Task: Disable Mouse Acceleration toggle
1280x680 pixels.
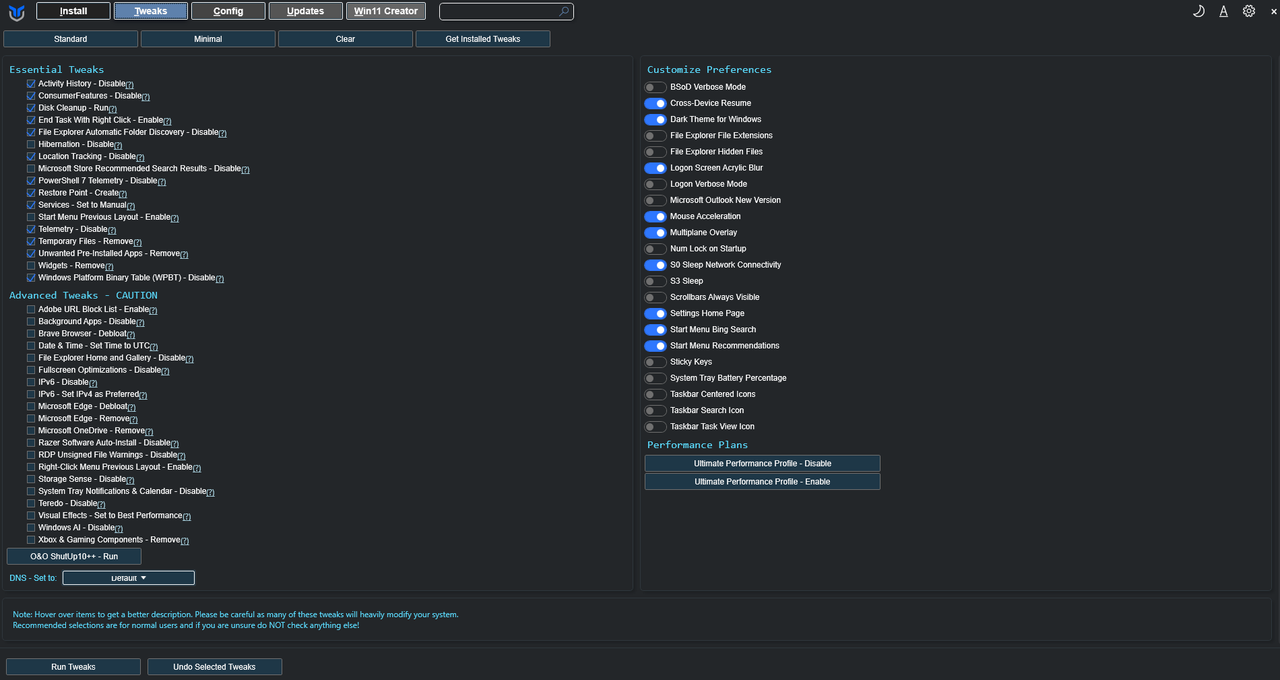Action: pos(655,216)
